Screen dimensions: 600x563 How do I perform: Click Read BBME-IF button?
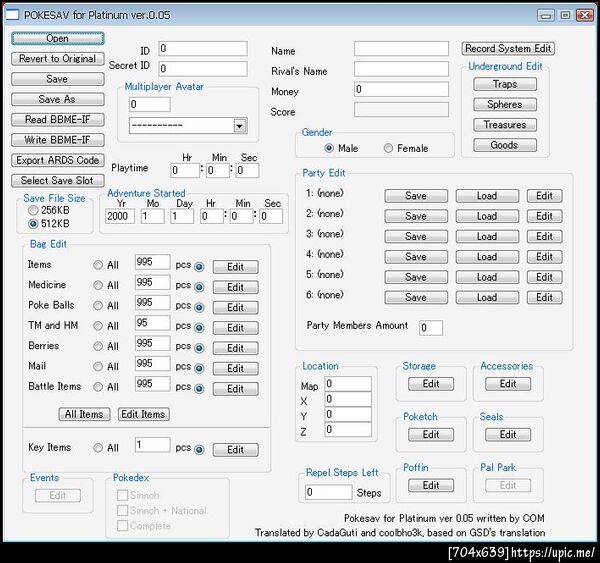(57, 119)
